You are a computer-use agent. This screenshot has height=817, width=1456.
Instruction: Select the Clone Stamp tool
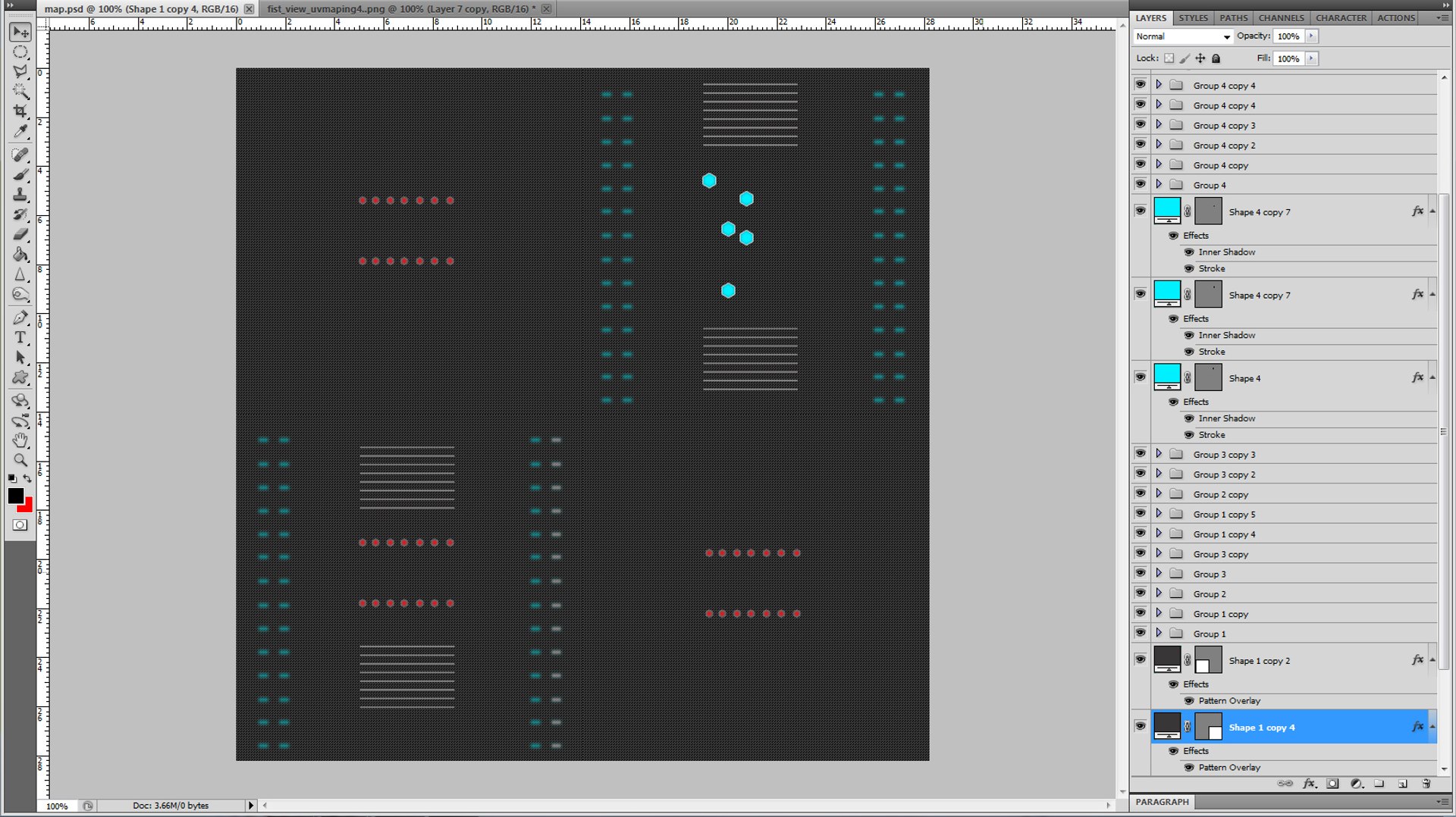click(x=20, y=195)
